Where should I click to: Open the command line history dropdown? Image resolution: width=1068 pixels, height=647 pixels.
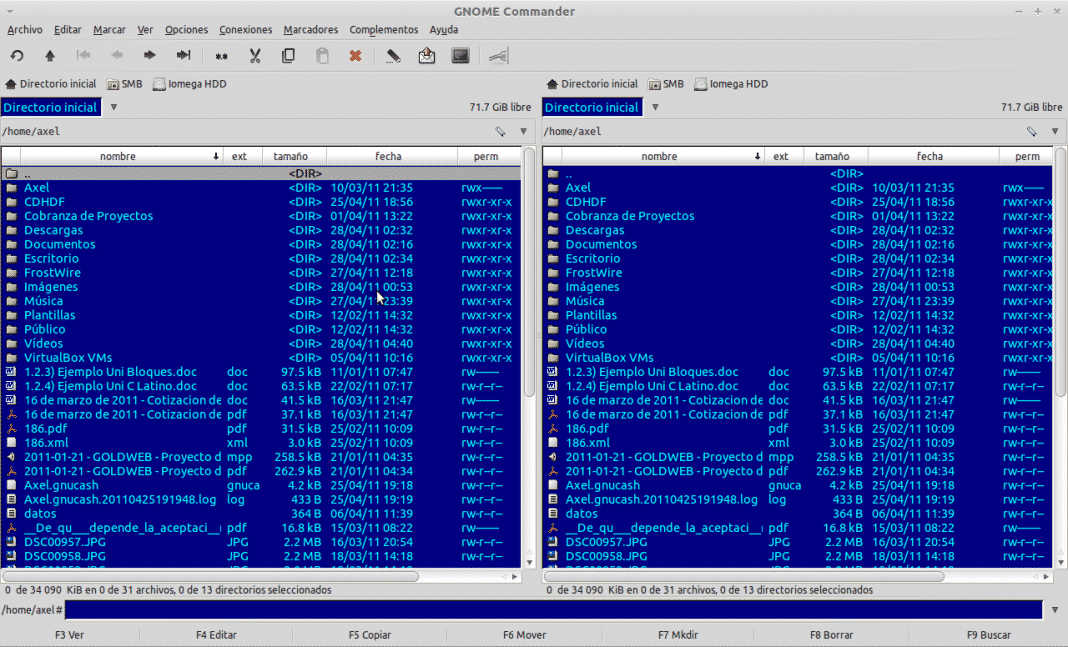(x=1054, y=610)
